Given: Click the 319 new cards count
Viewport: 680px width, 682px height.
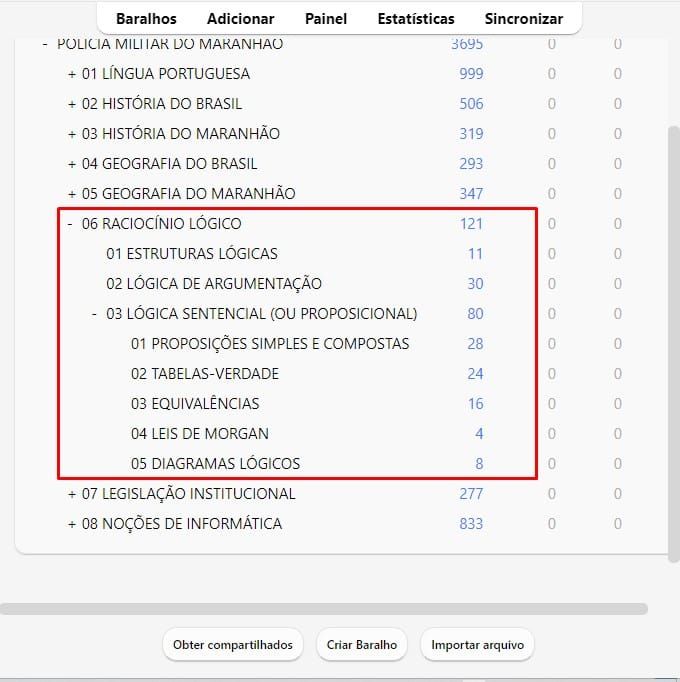Looking at the screenshot, I should click(x=471, y=134).
